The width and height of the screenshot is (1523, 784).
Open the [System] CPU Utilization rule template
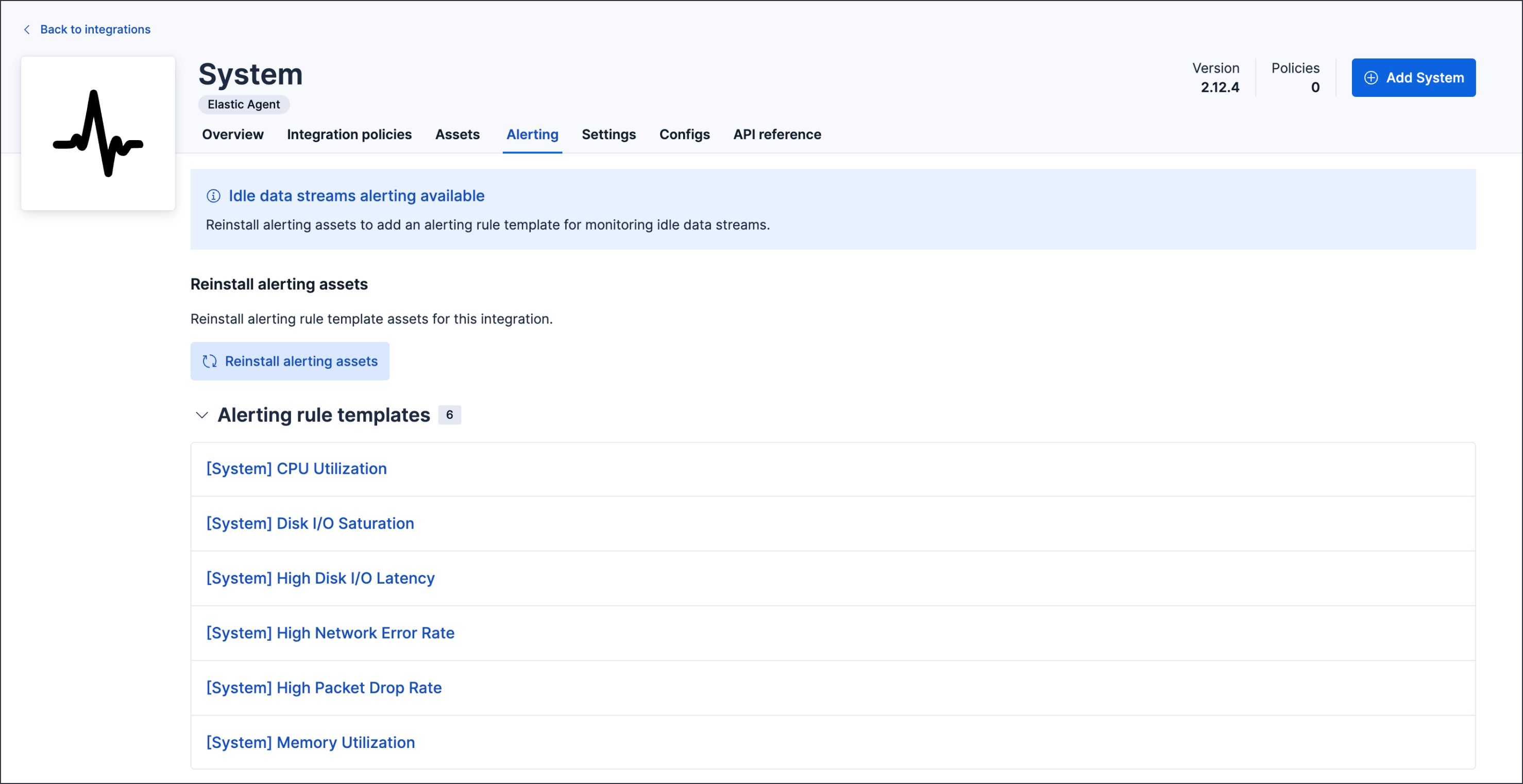pyautogui.click(x=296, y=468)
